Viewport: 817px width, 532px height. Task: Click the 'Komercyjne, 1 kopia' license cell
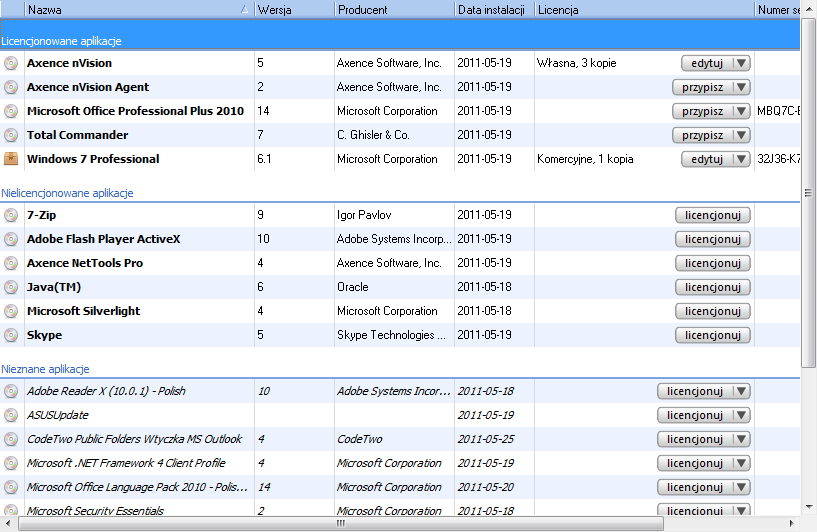585,159
